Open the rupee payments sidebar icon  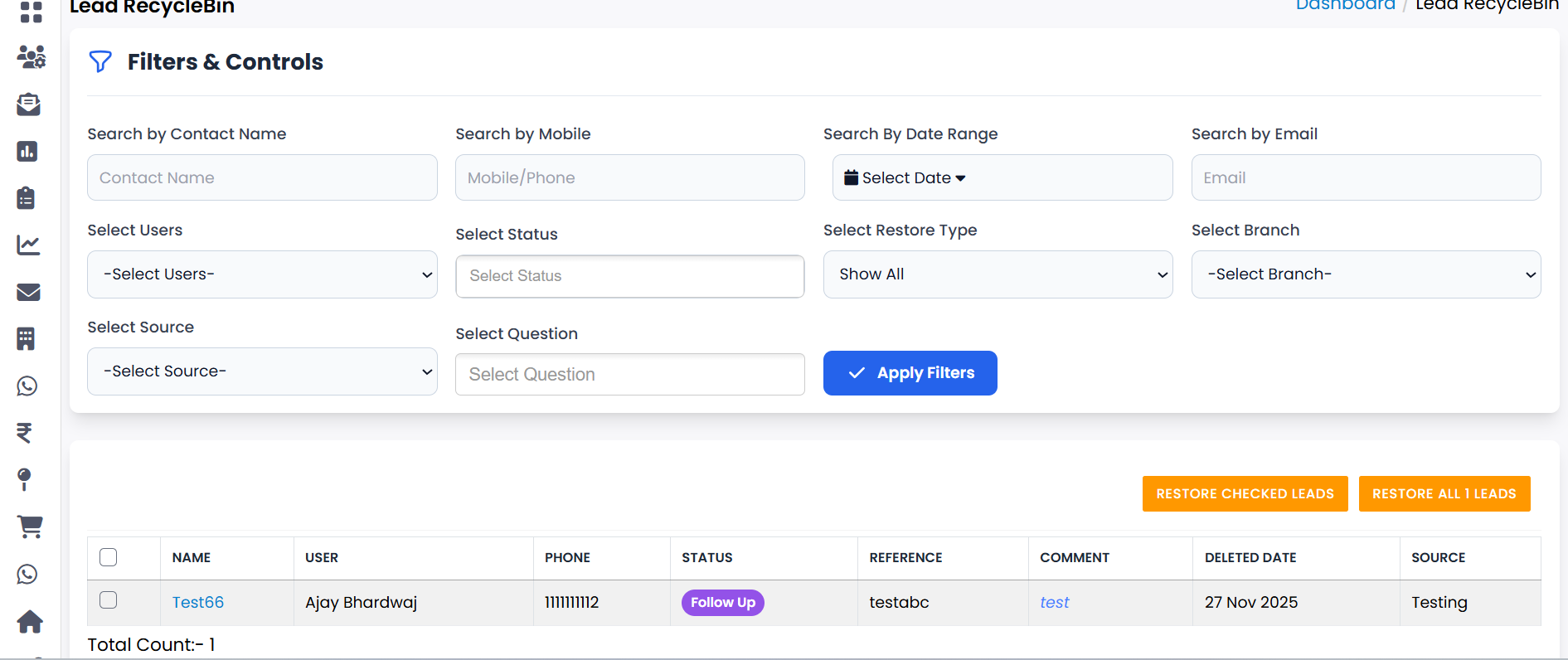(25, 432)
